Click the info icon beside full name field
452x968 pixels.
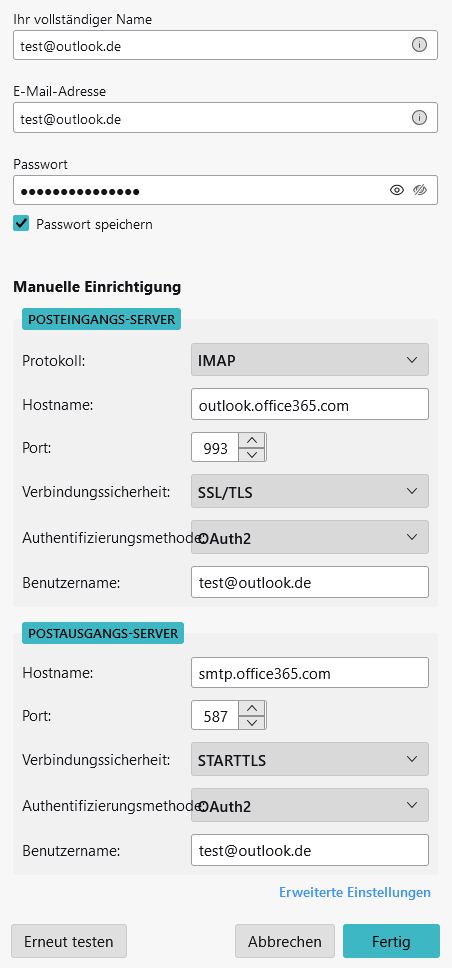(x=419, y=45)
